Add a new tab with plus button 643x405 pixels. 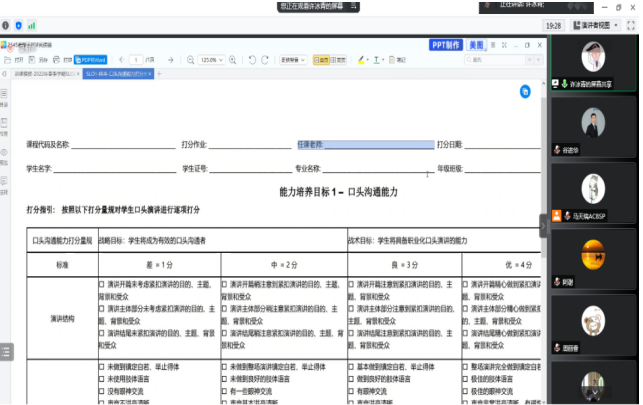pyautogui.click(x=159, y=74)
